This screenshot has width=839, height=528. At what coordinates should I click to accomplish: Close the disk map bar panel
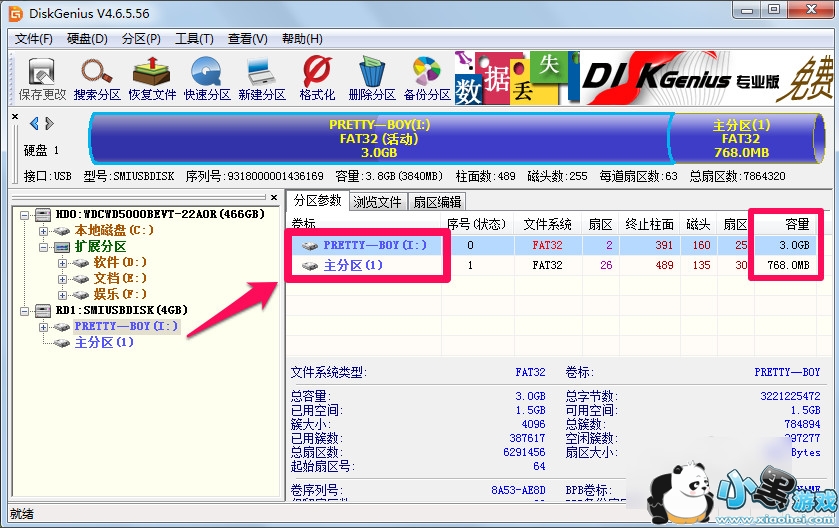15,116
